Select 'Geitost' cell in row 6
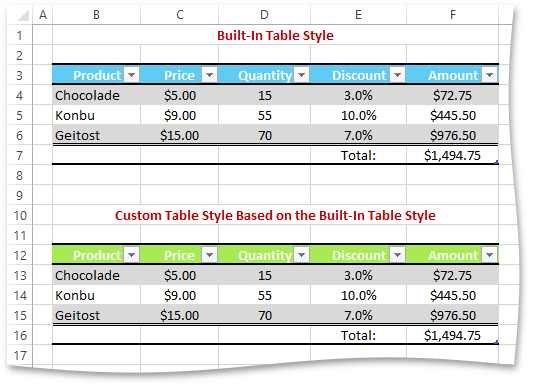This screenshot has width=533, height=388. (x=97, y=135)
